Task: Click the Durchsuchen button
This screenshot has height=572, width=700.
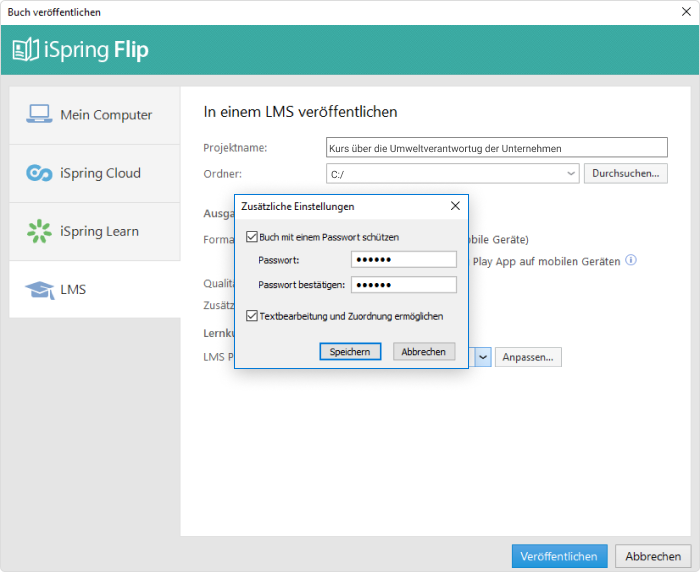Action: (625, 173)
